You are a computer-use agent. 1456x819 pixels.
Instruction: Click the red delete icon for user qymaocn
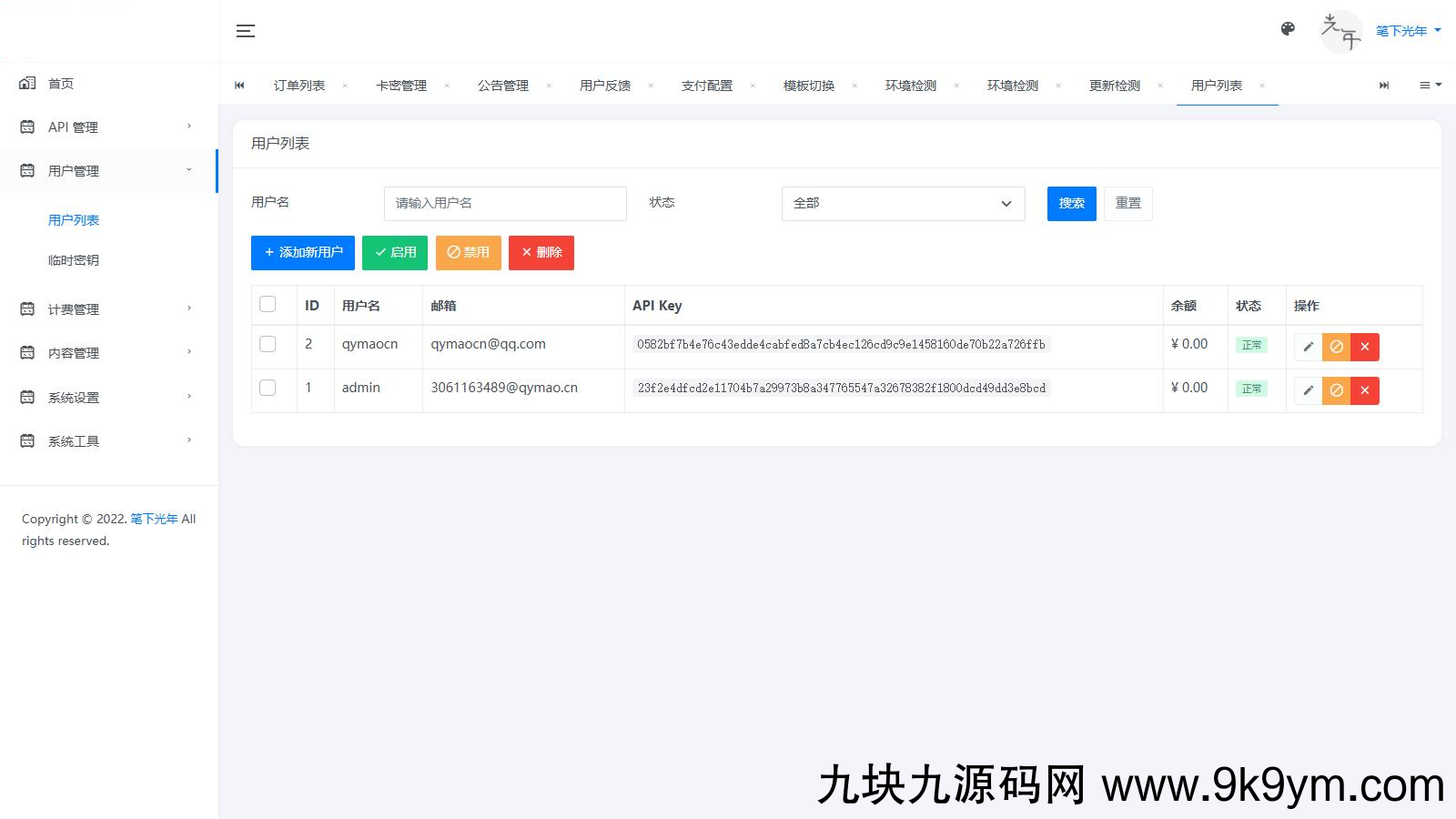(x=1364, y=347)
